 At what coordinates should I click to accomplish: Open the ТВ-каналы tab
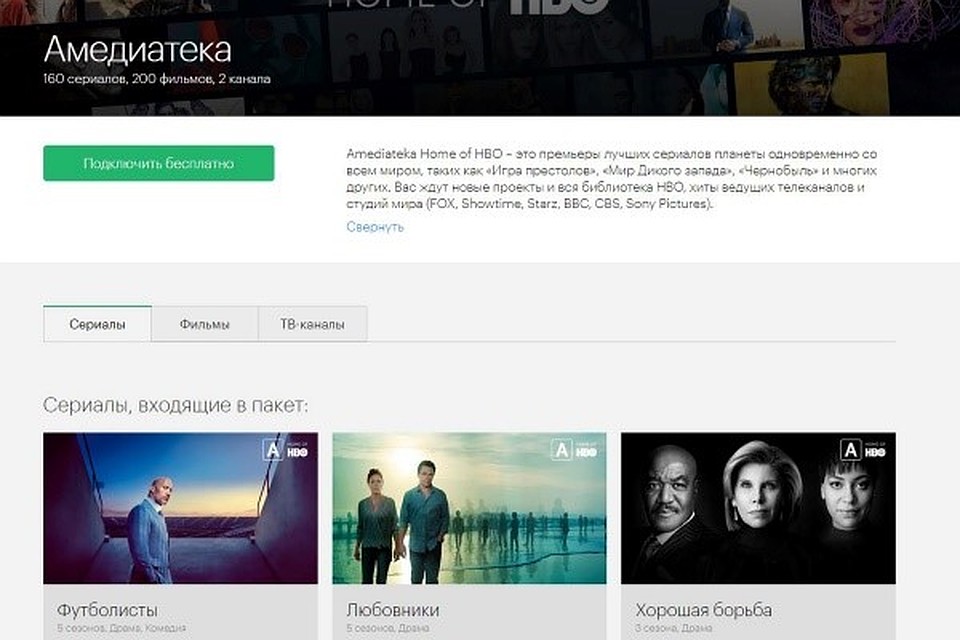(312, 324)
